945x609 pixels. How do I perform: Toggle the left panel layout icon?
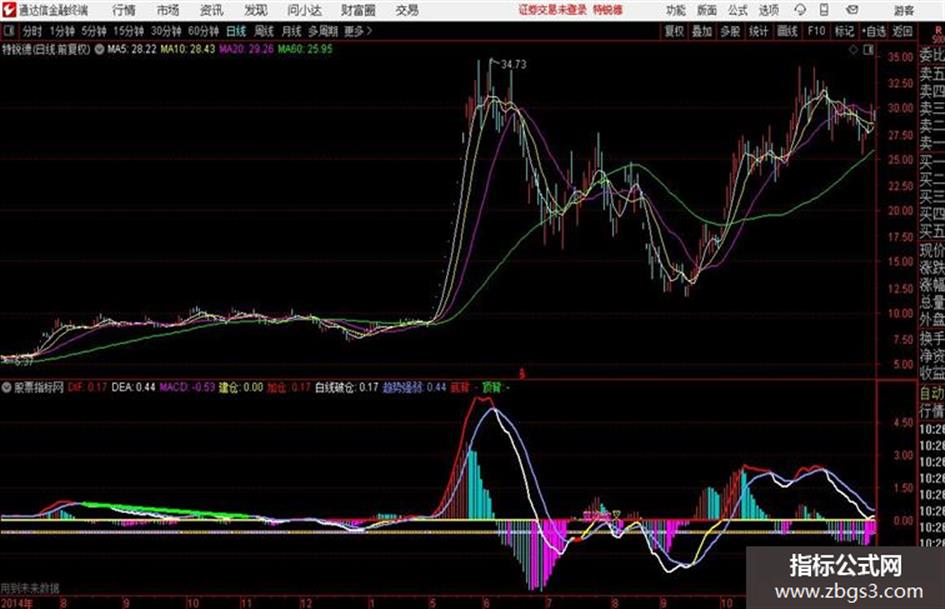tap(9, 31)
